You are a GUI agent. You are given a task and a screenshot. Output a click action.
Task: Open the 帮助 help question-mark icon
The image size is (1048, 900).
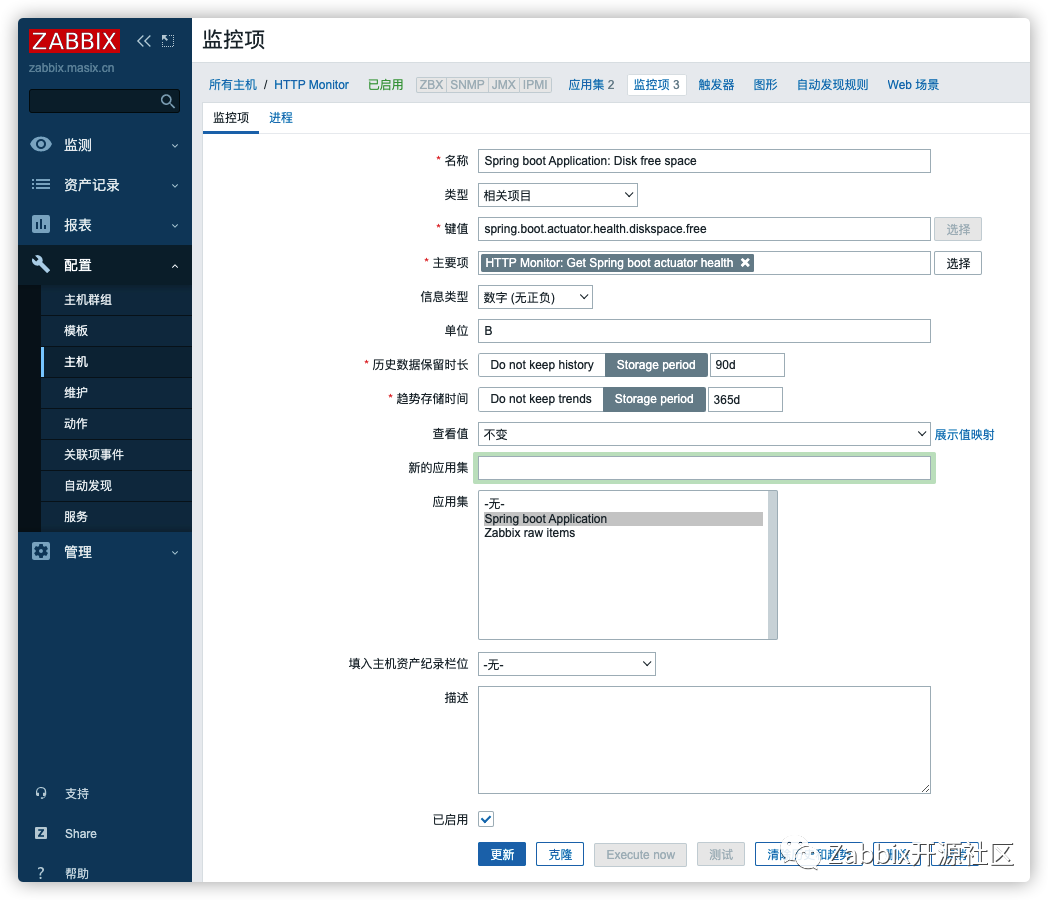pos(40,872)
